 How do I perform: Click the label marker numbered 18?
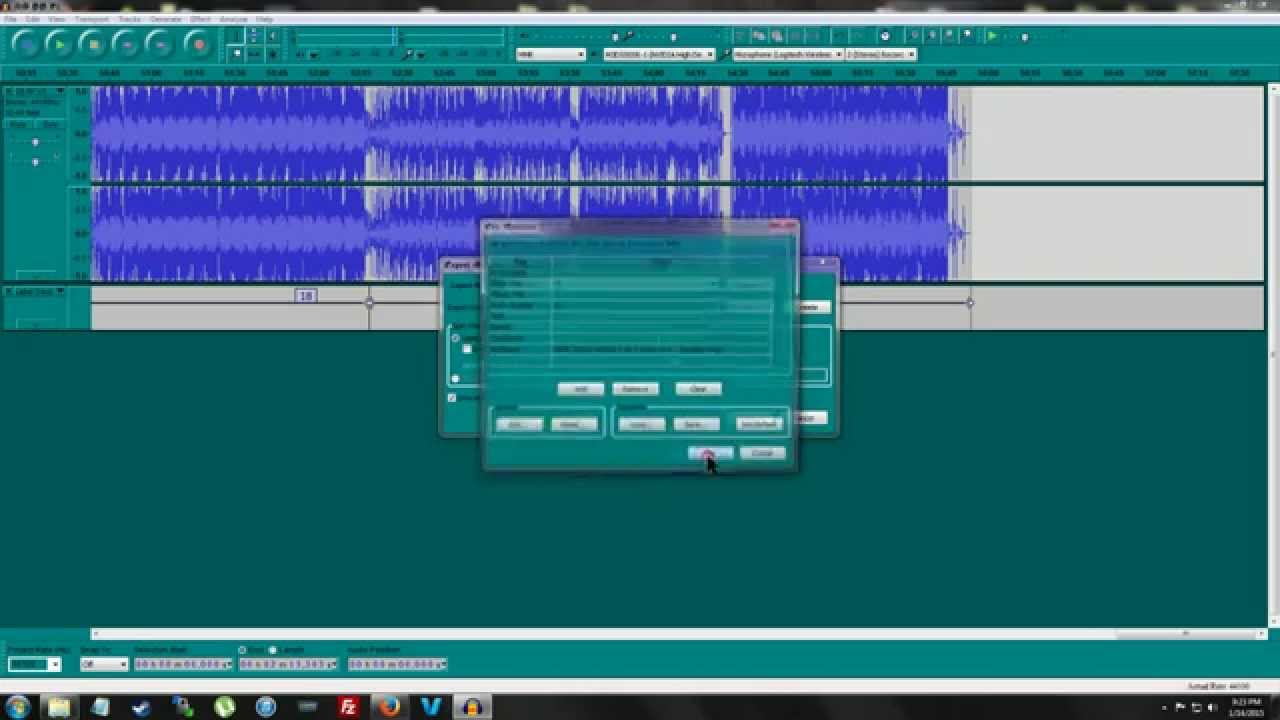tap(306, 296)
